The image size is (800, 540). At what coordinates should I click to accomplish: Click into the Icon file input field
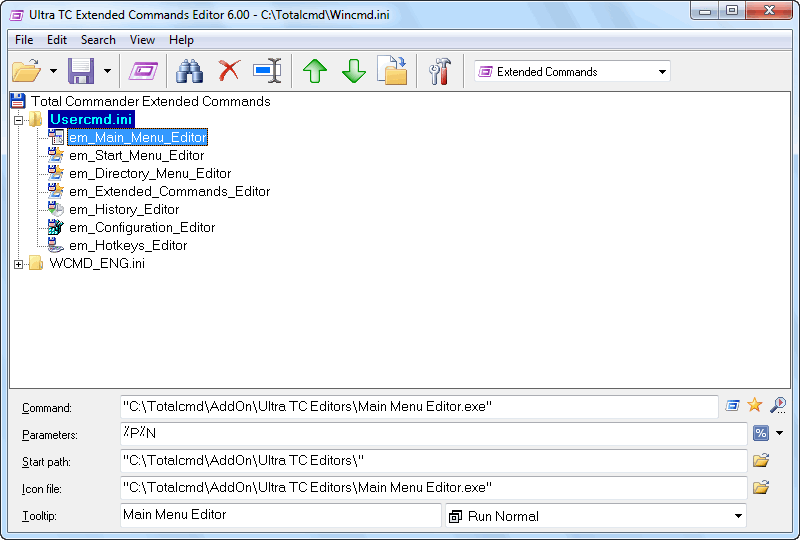434,488
